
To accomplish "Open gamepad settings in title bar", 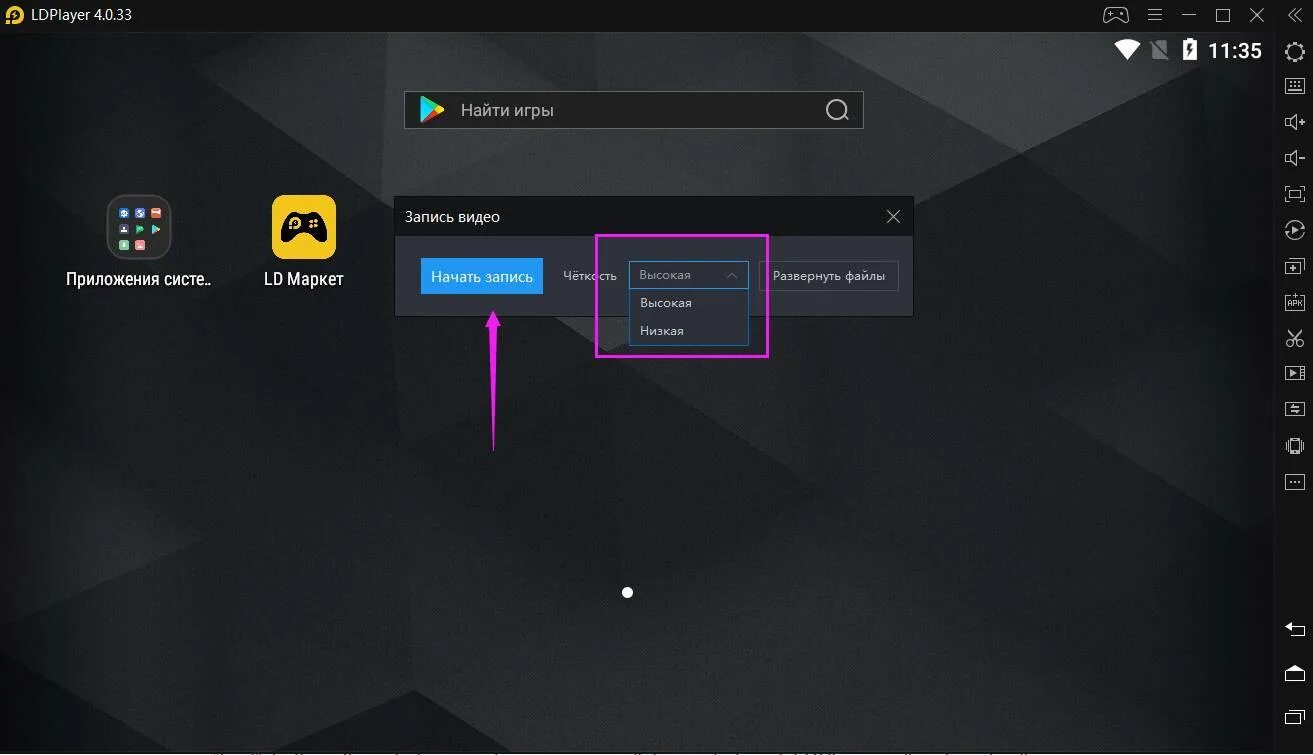I will [1115, 15].
